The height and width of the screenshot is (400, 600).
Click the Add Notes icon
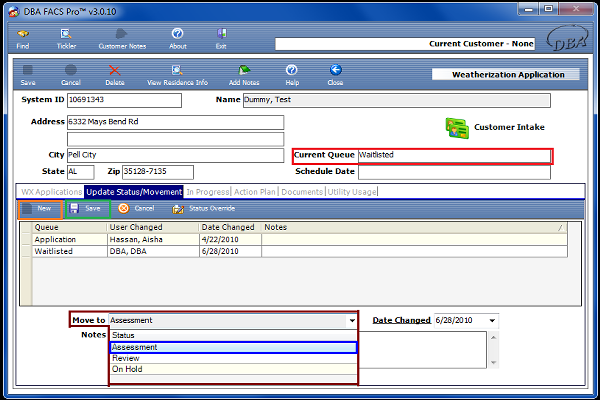244,71
